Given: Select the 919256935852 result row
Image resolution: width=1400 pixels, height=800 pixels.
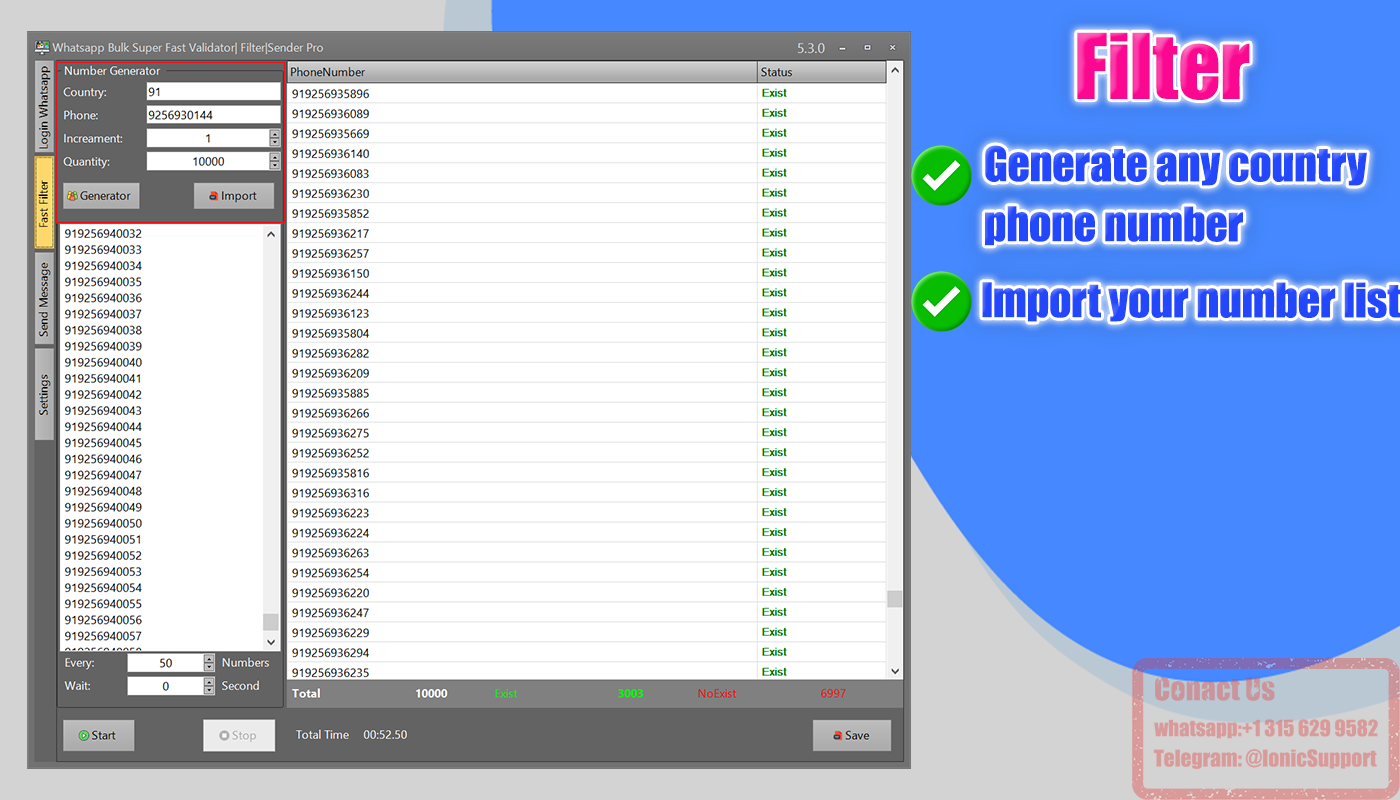Looking at the screenshot, I should coord(586,213).
